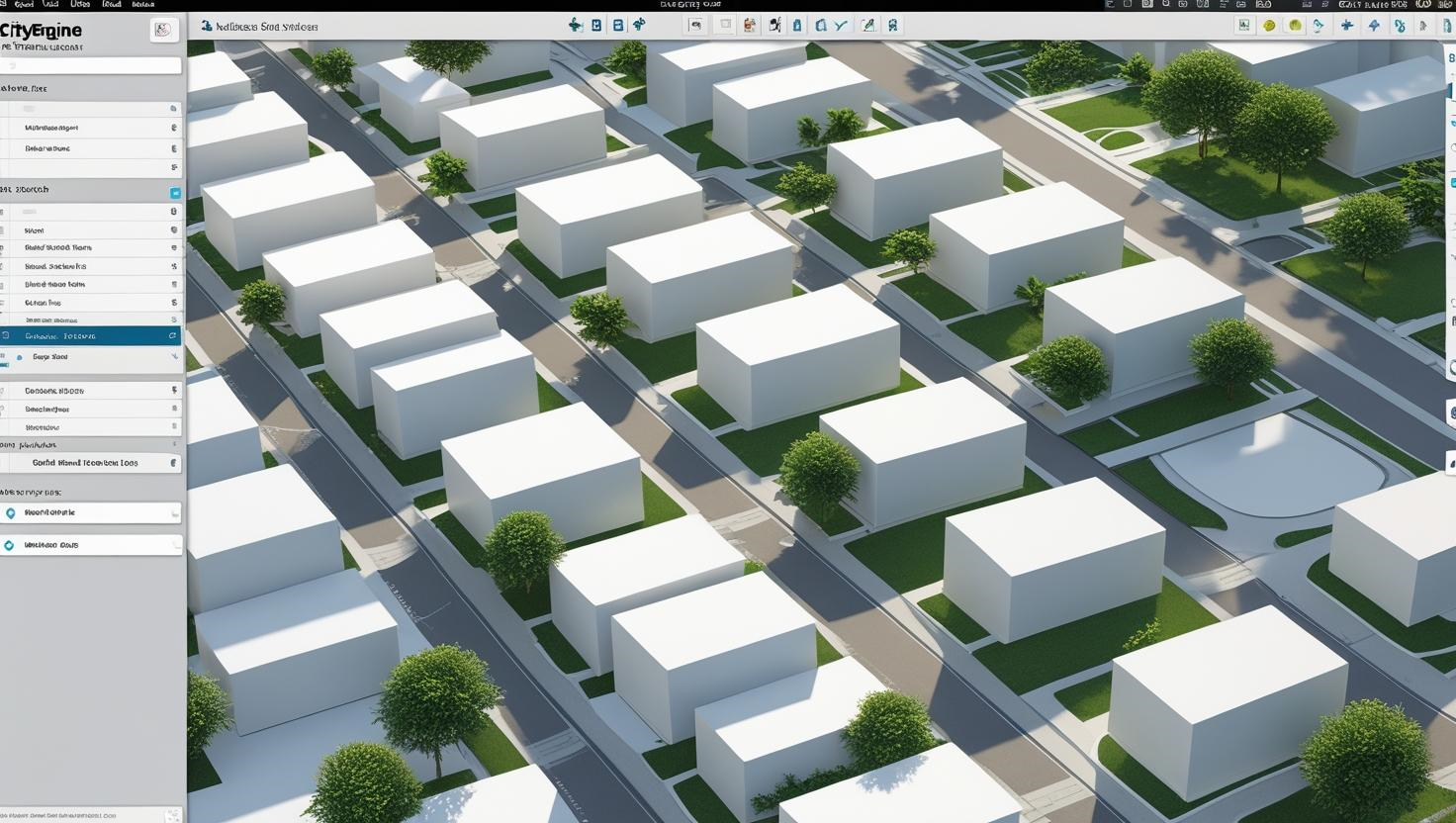Click the first yellow circle icon in right toolbar
This screenshot has height=823, width=1456.
pyautogui.click(x=1269, y=26)
